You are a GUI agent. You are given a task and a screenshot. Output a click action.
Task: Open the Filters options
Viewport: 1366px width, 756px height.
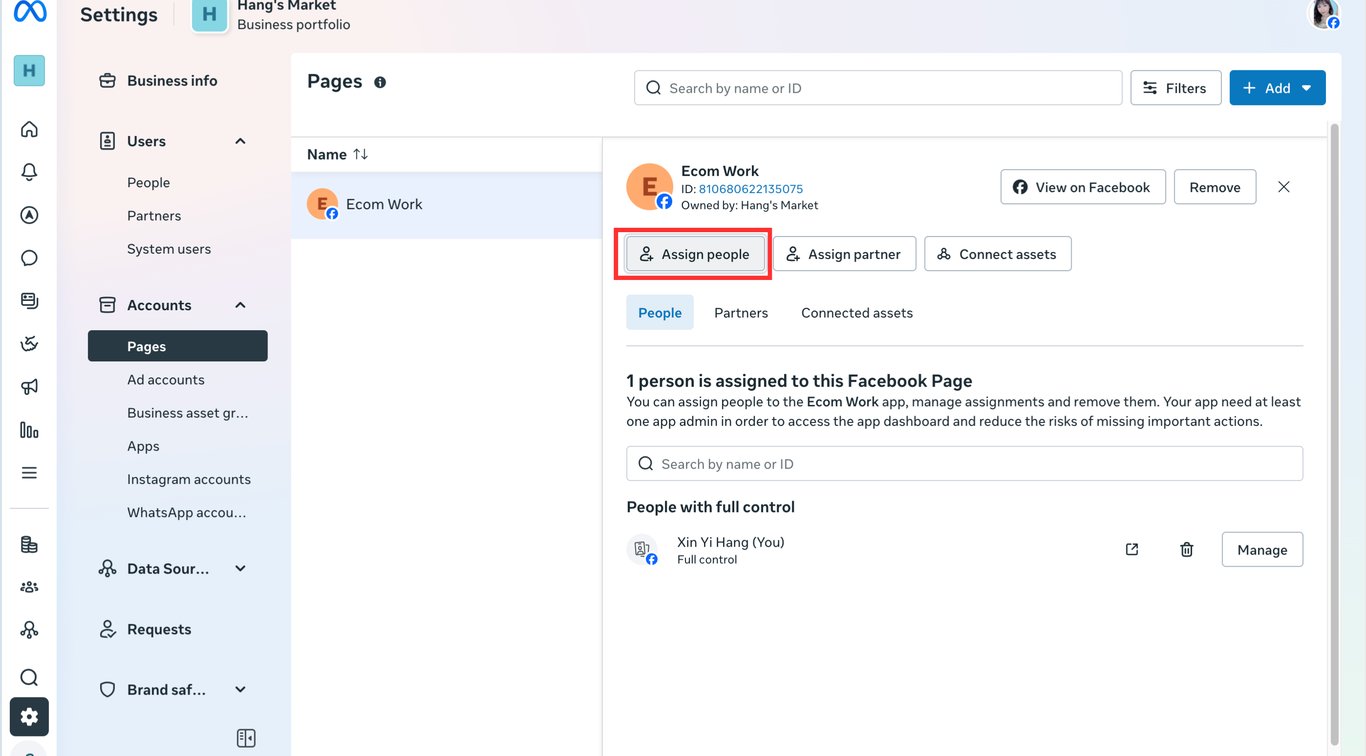[x=1175, y=88]
